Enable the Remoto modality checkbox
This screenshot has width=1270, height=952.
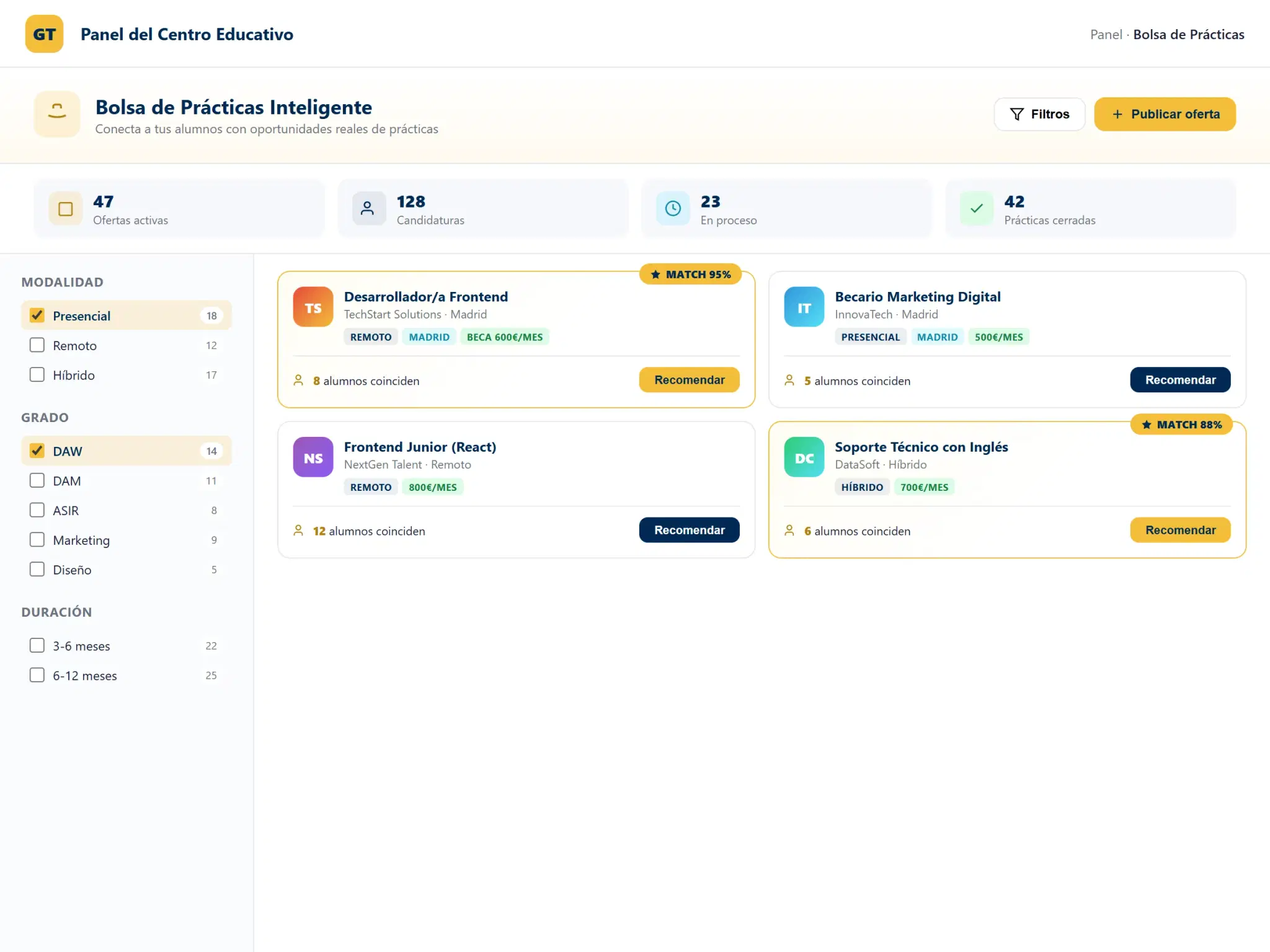pyautogui.click(x=37, y=345)
